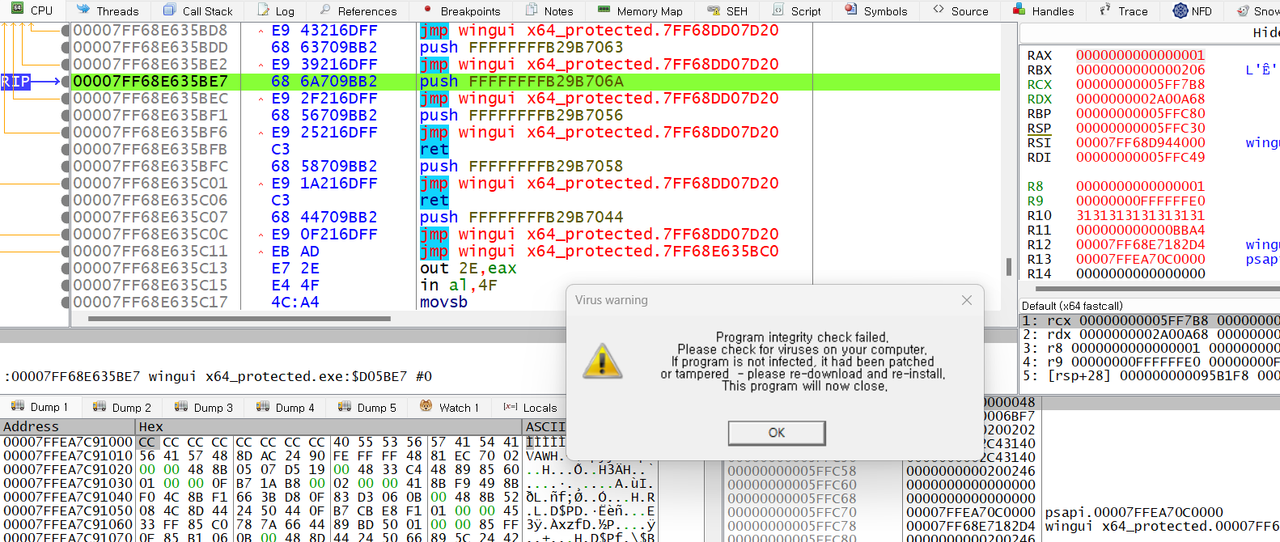Open the Call Stack tab

coord(197,11)
